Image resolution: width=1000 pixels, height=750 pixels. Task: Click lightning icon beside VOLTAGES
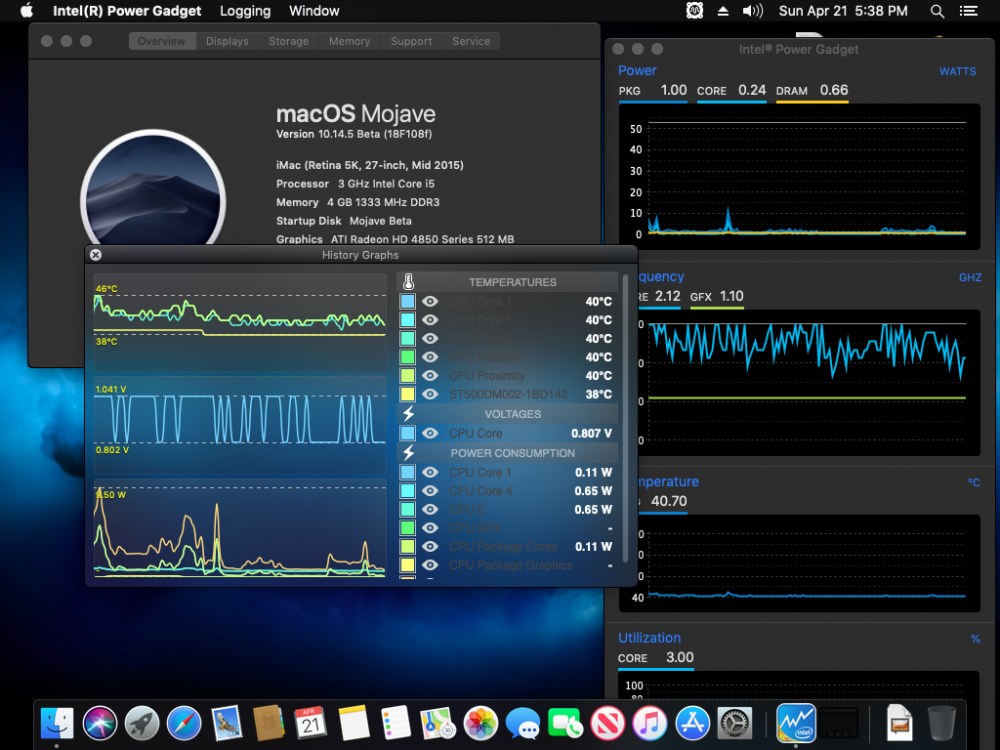tap(409, 413)
